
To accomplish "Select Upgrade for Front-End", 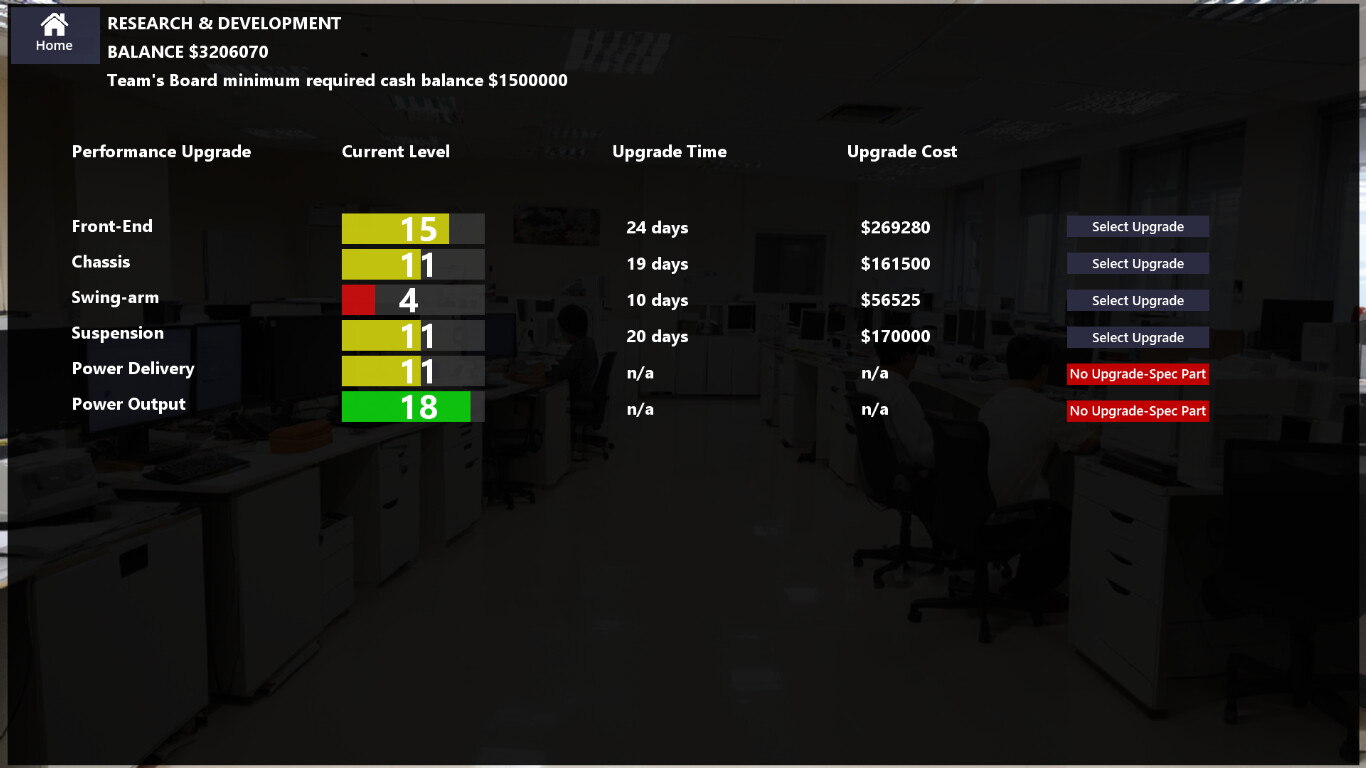I will (1138, 227).
